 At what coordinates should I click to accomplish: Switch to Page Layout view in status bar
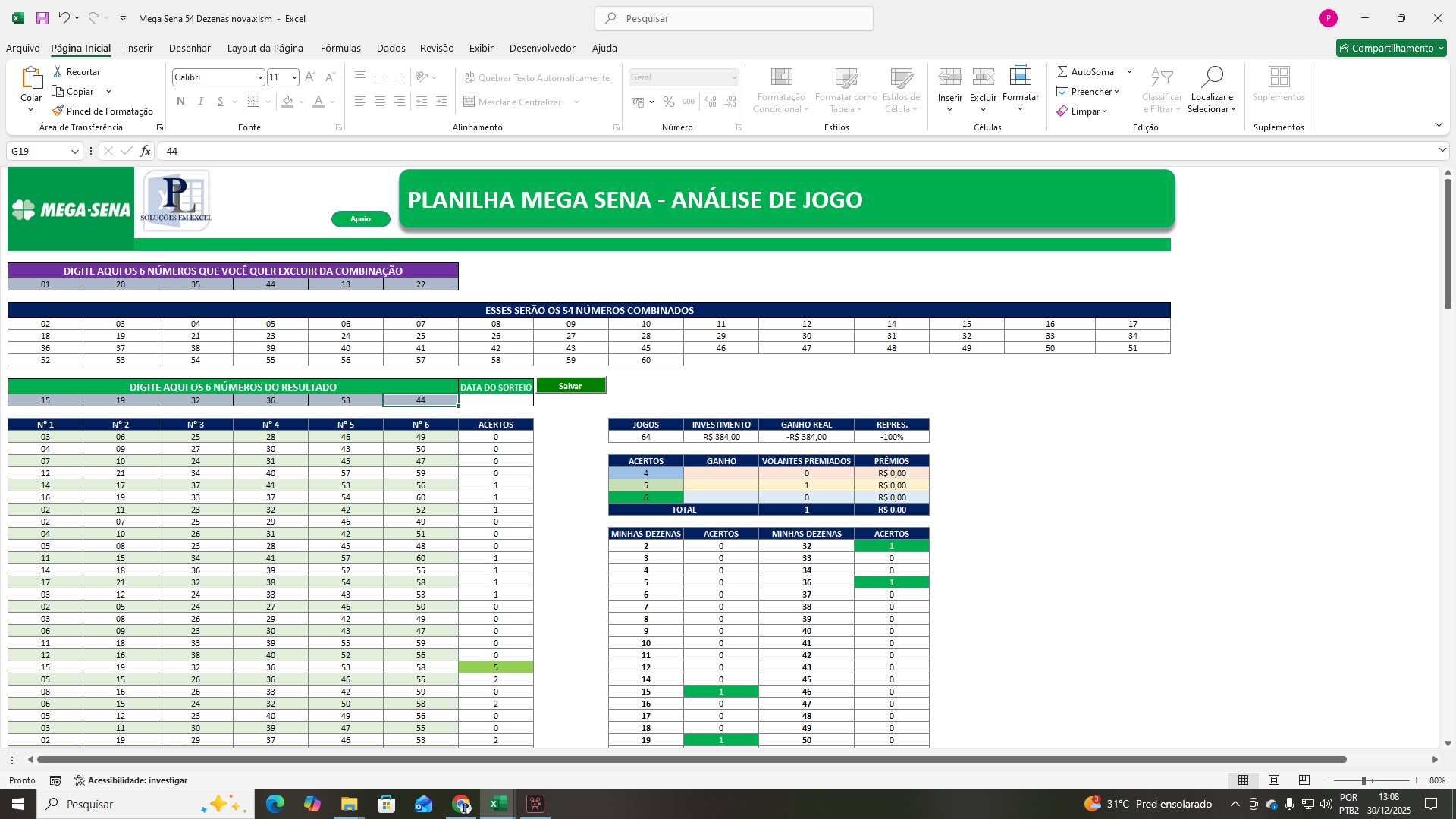click(1274, 780)
